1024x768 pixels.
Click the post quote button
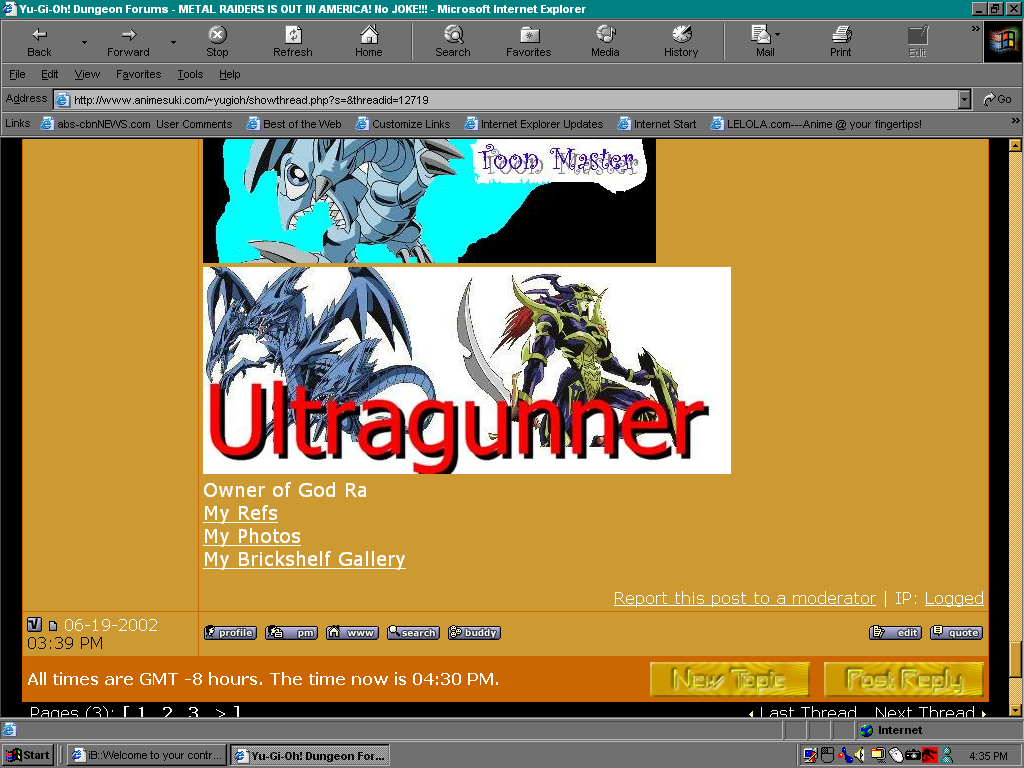pos(957,632)
